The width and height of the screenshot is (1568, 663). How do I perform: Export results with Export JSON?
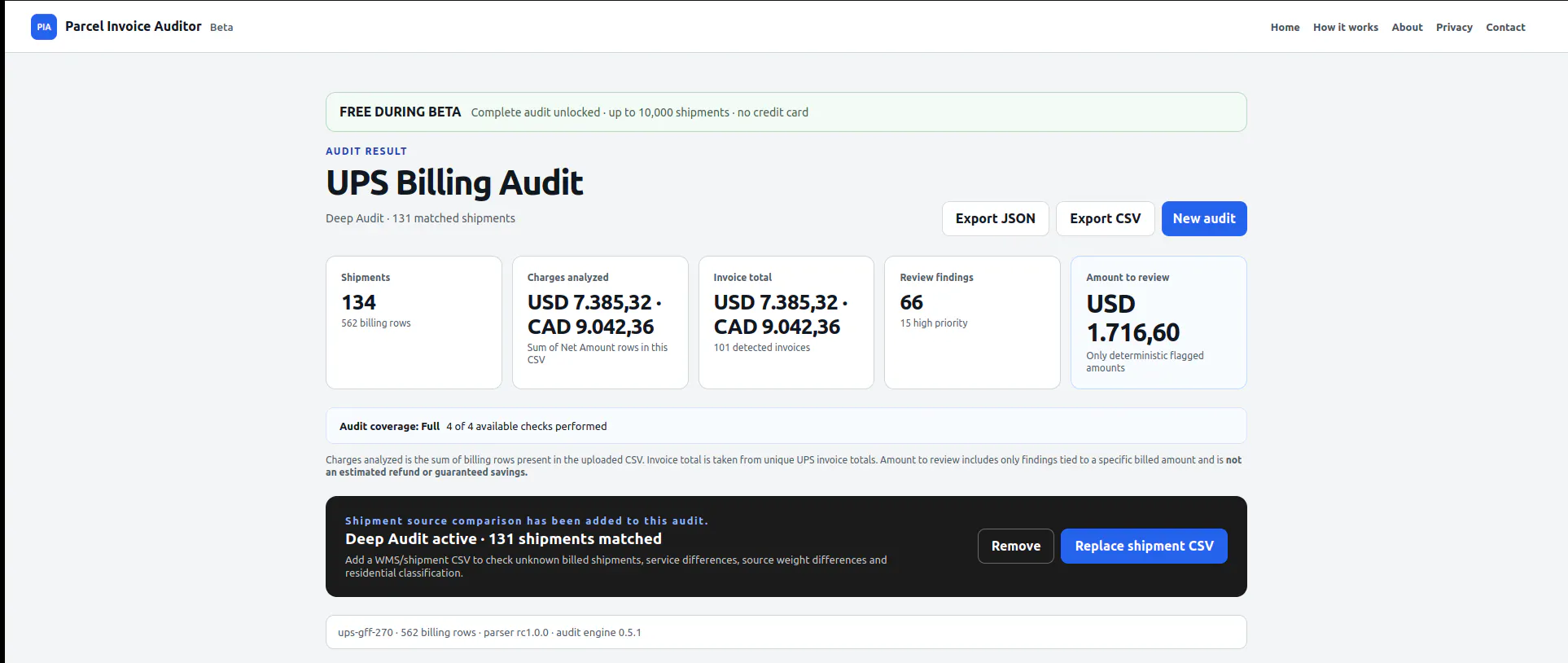[x=995, y=218]
